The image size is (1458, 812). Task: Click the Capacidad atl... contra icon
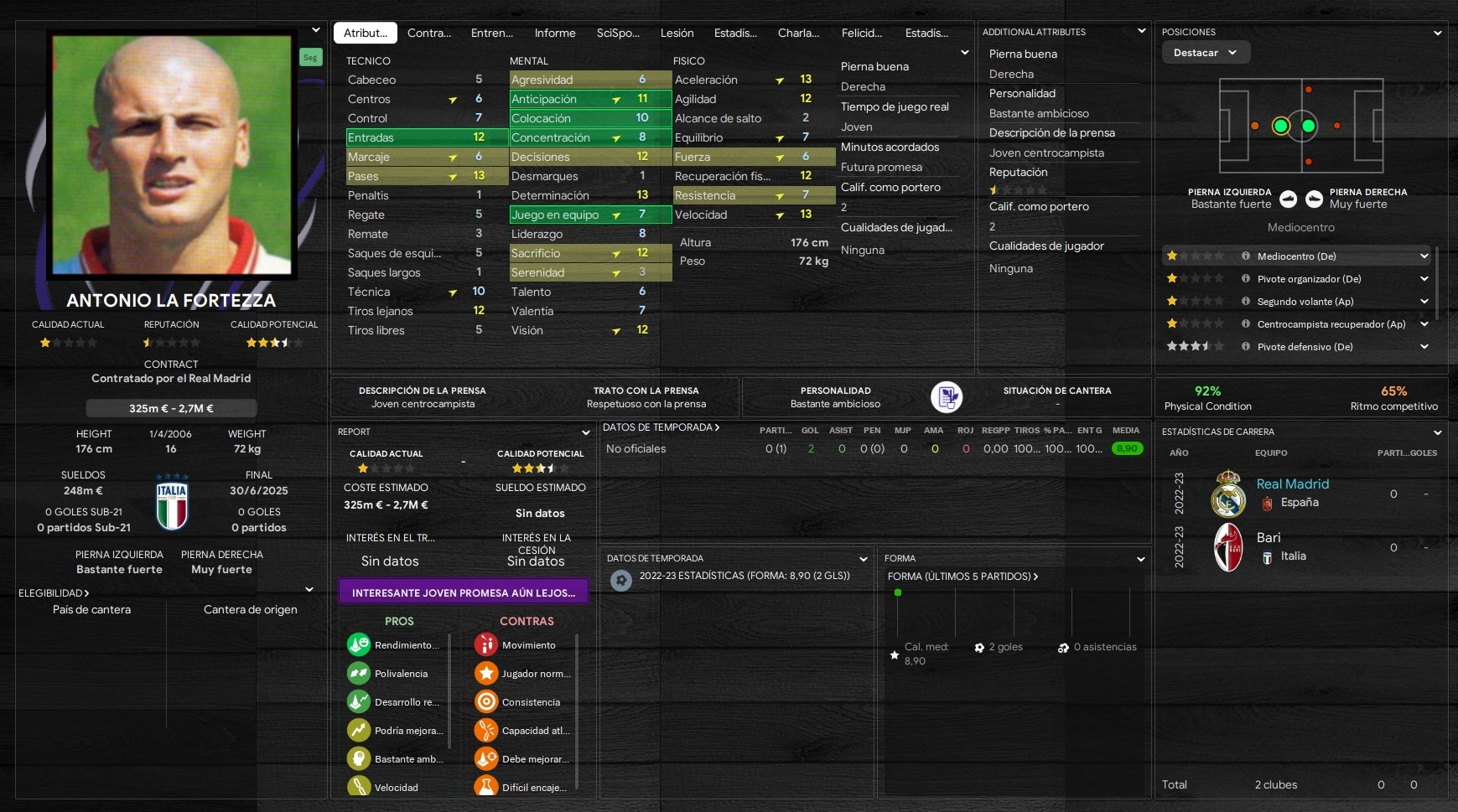[x=486, y=730]
